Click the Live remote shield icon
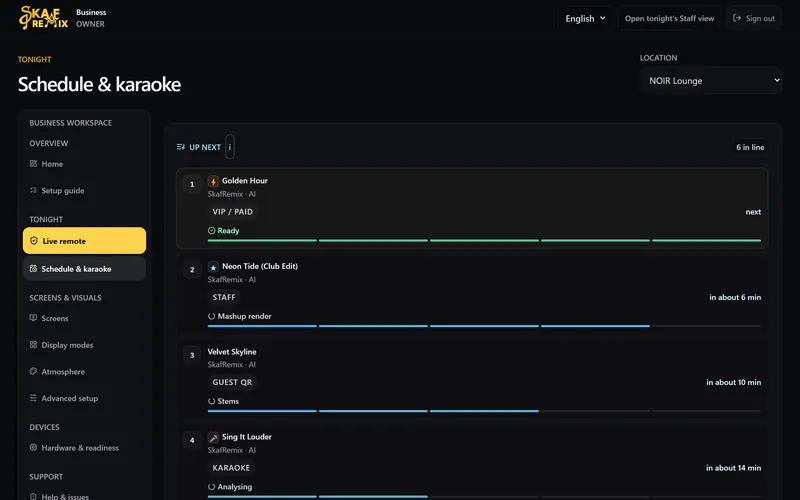 click(34, 241)
